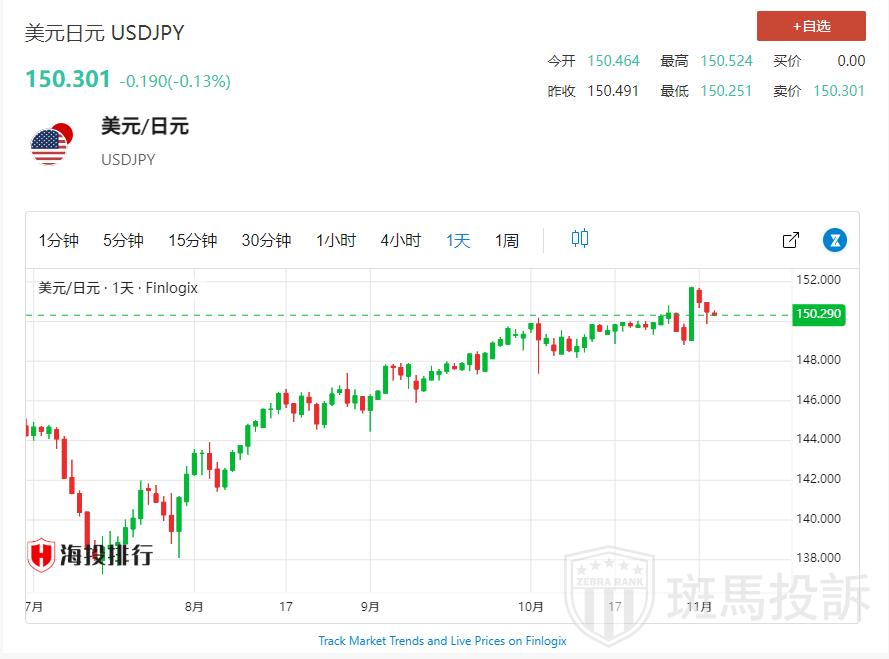Switch to the 1周 weekly timeframe
This screenshot has height=659, width=889.
coord(507,240)
